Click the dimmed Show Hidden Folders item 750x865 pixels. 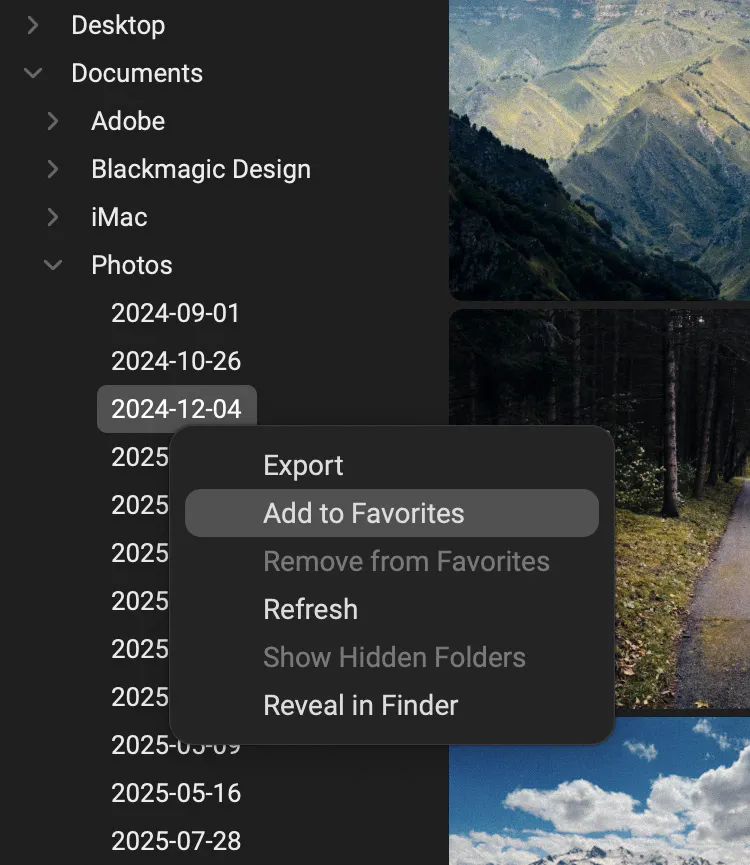pyautogui.click(x=394, y=657)
